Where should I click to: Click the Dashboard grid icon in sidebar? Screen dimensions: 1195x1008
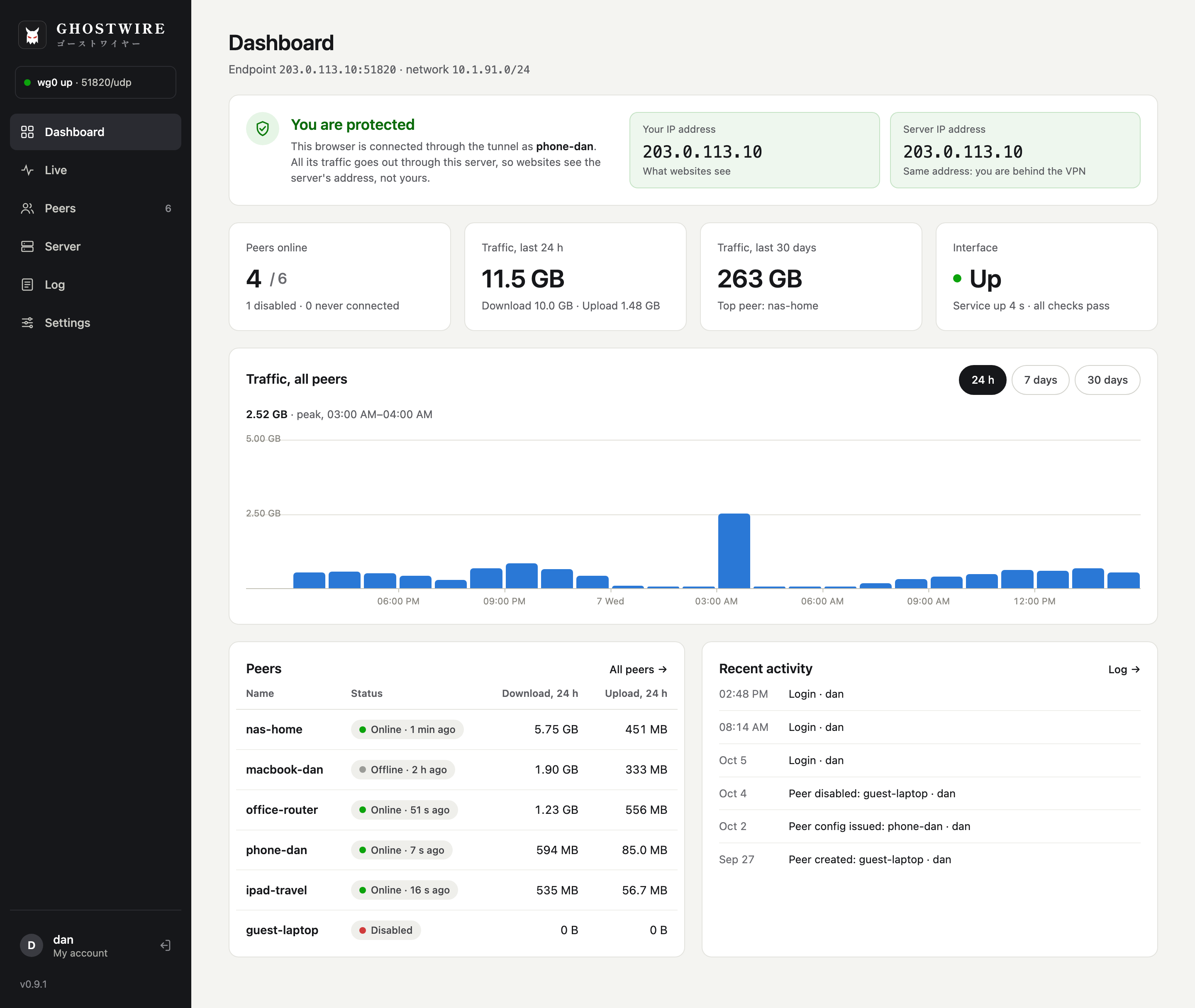coord(27,132)
